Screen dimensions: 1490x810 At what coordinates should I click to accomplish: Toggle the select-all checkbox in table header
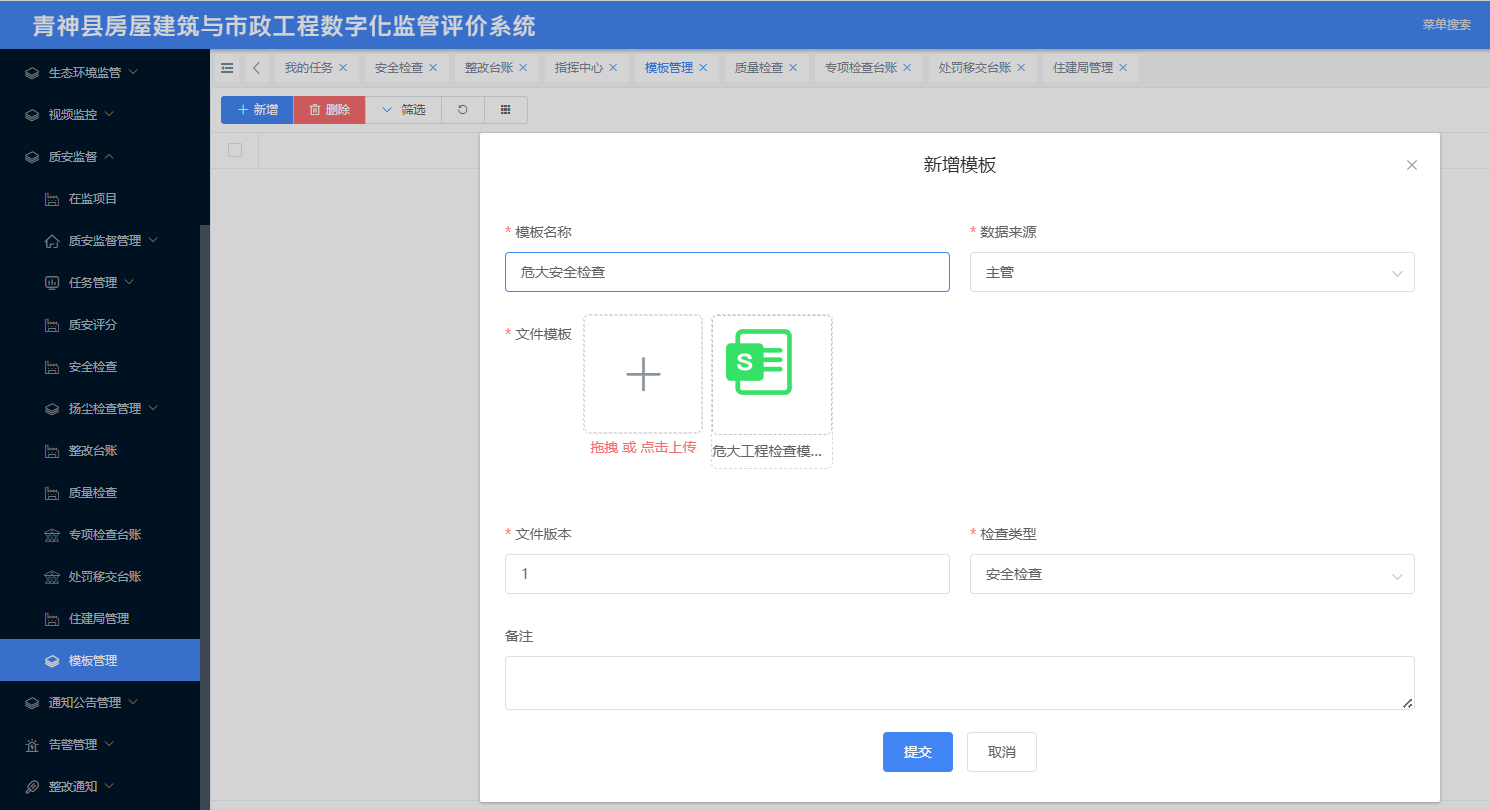tap(235, 150)
